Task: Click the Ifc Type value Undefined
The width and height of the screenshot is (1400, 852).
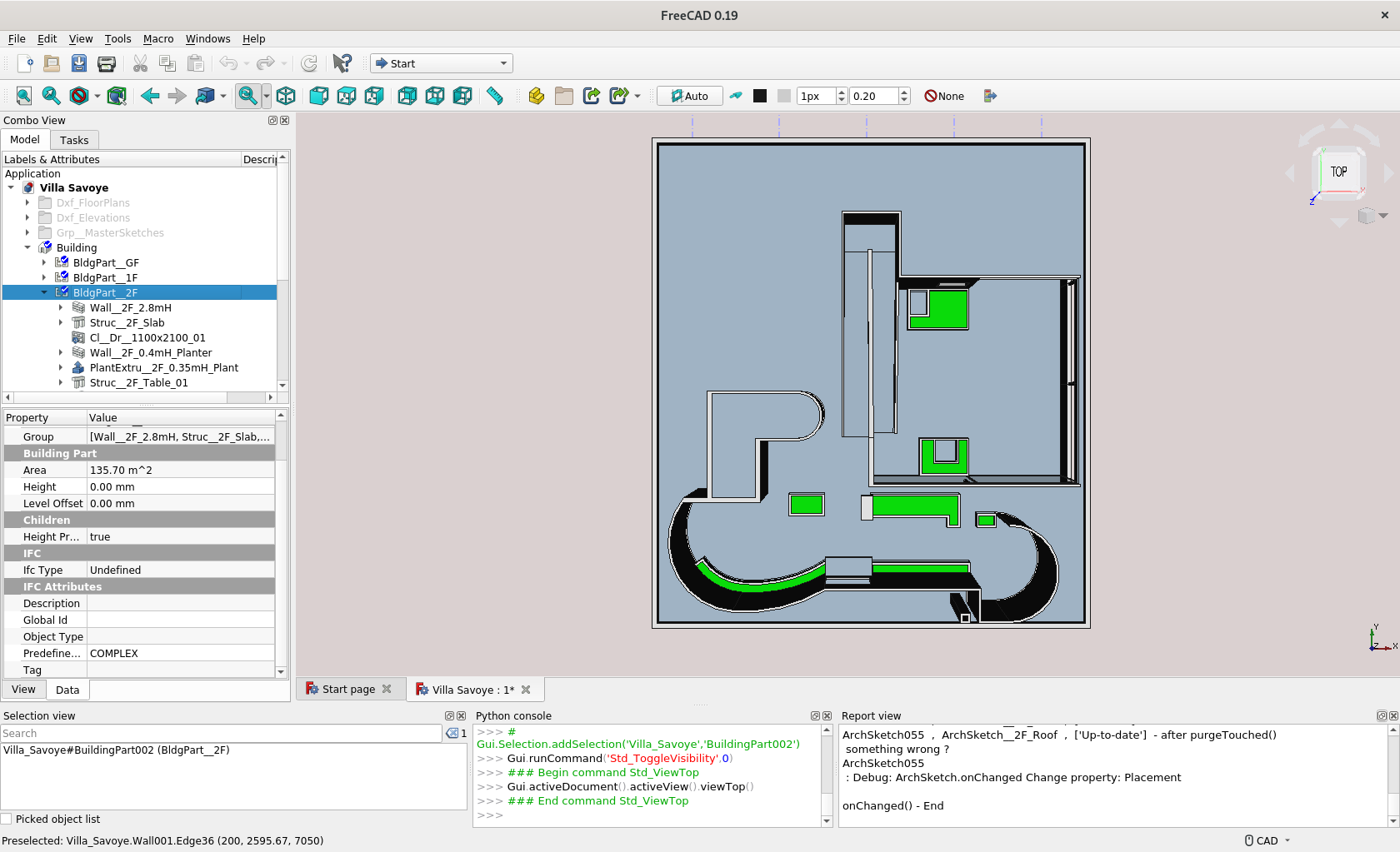Action: pyautogui.click(x=181, y=570)
